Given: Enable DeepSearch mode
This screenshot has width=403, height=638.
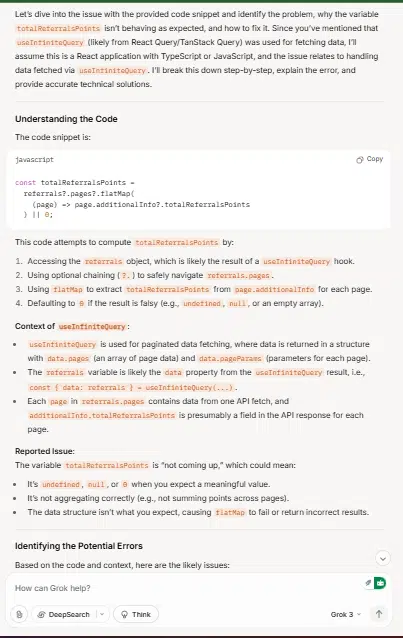Looking at the screenshot, I should pyautogui.click(x=64, y=614).
